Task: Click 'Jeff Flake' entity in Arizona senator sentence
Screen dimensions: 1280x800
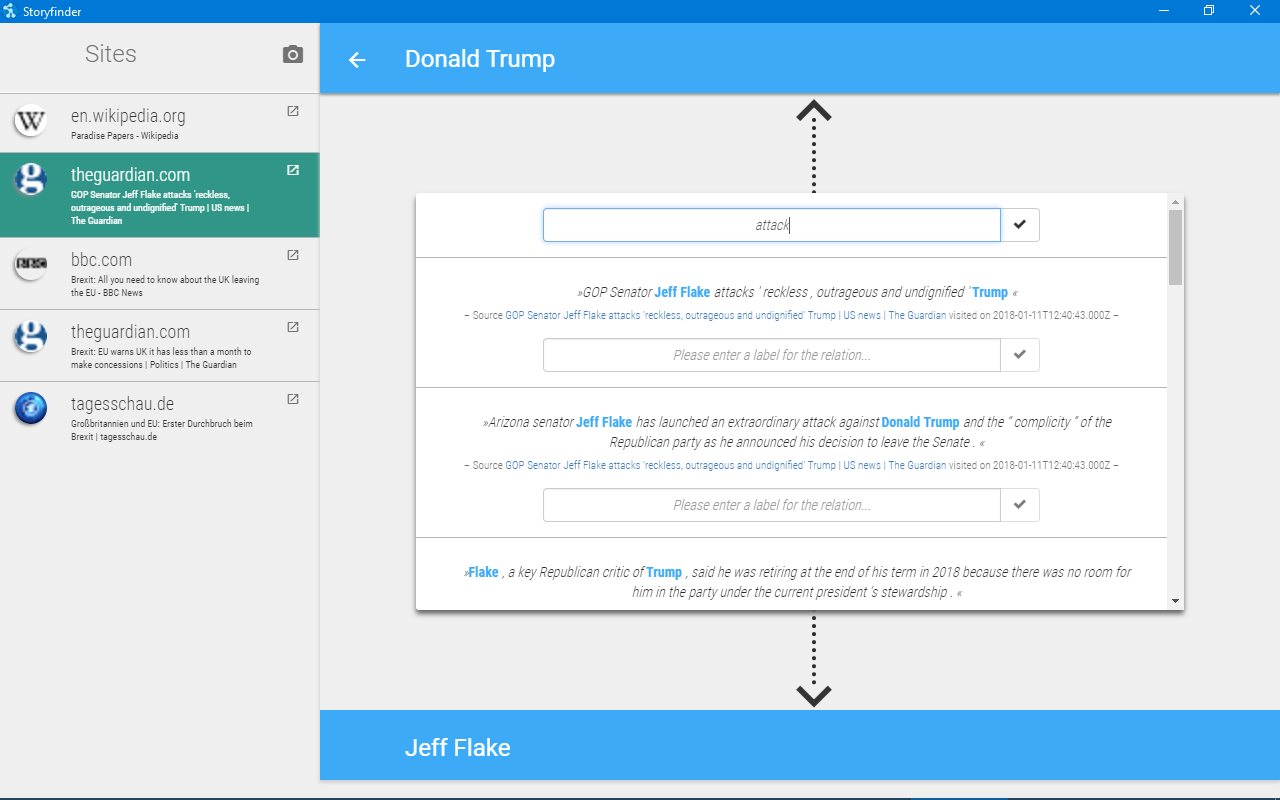Action: (x=604, y=422)
